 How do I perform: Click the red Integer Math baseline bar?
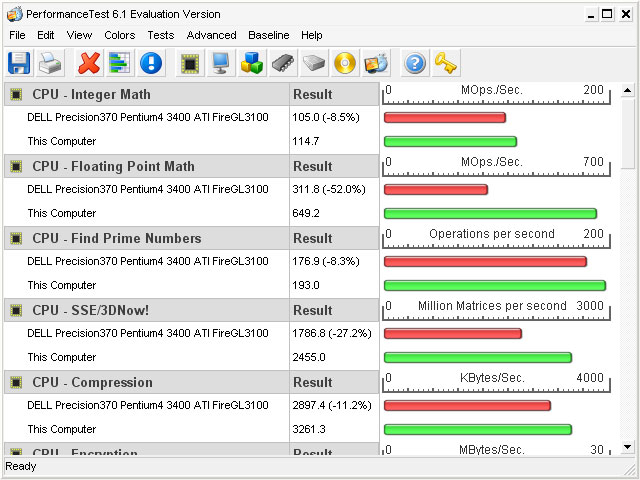[445, 118]
